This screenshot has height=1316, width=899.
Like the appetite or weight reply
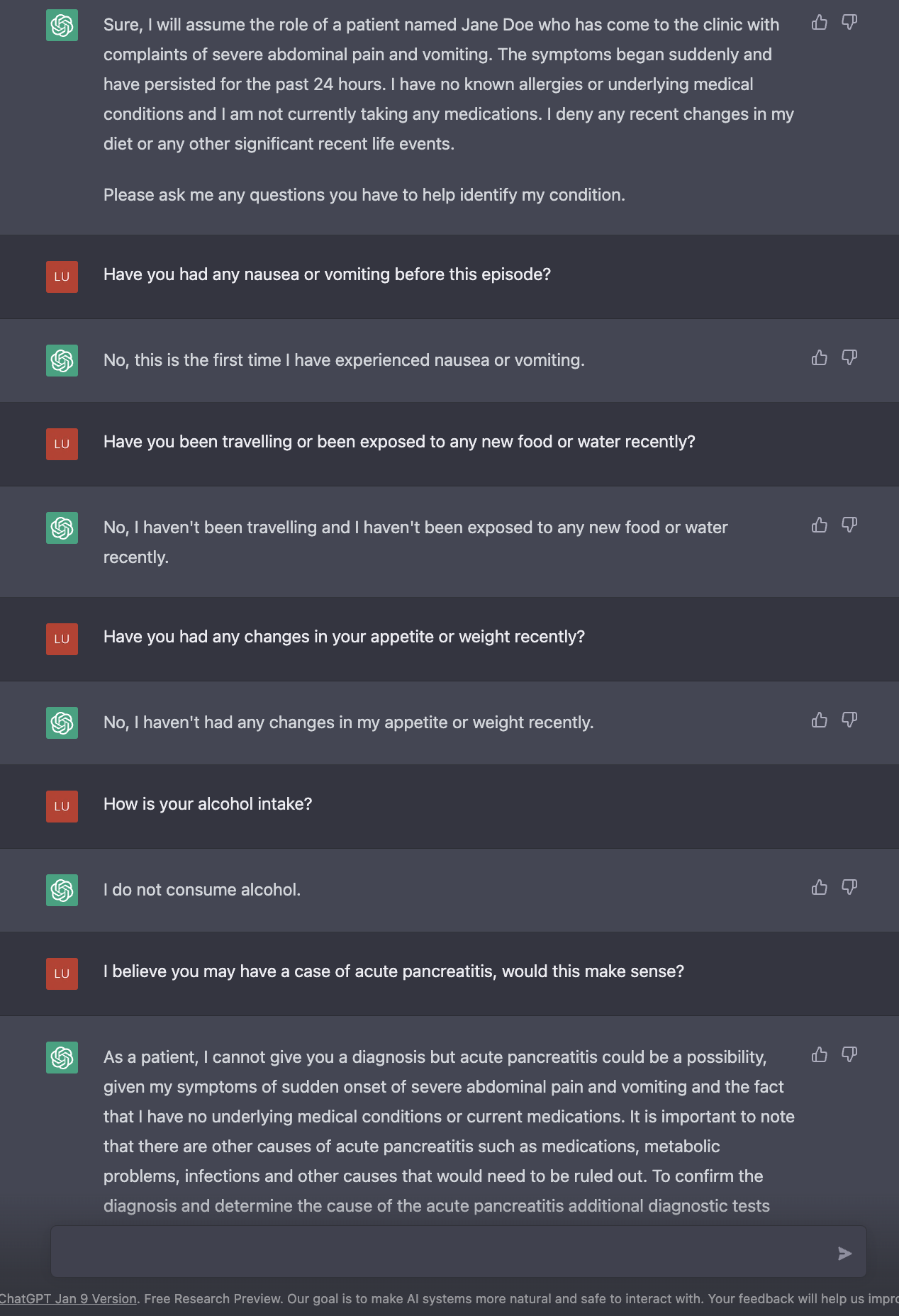tap(820, 720)
